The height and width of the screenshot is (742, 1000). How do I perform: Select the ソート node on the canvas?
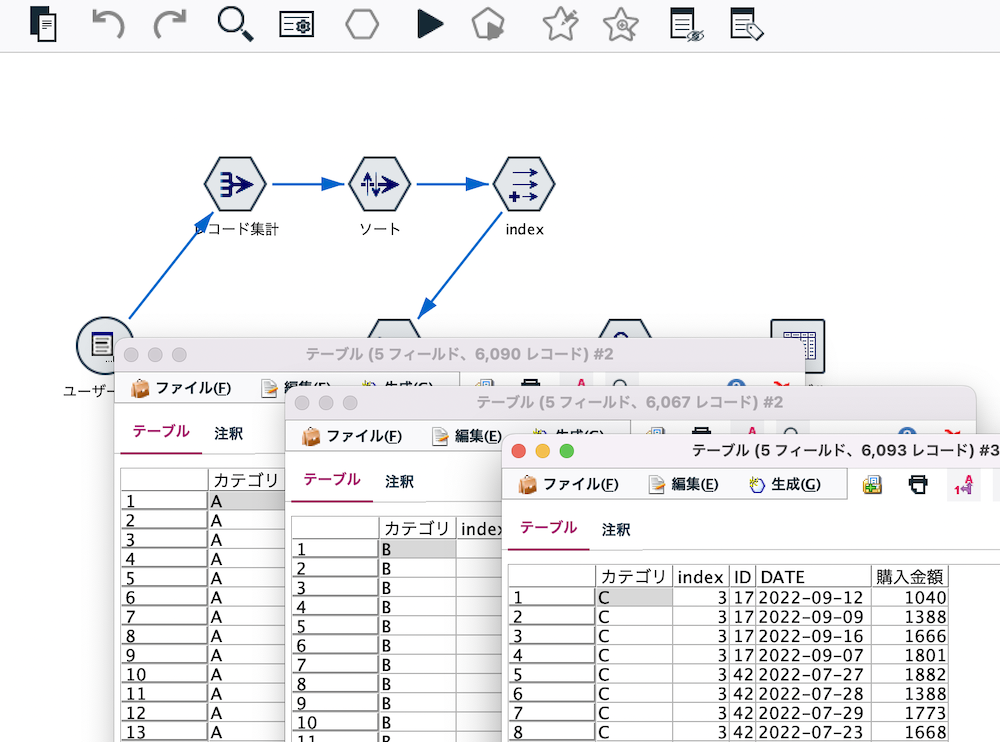coord(379,184)
